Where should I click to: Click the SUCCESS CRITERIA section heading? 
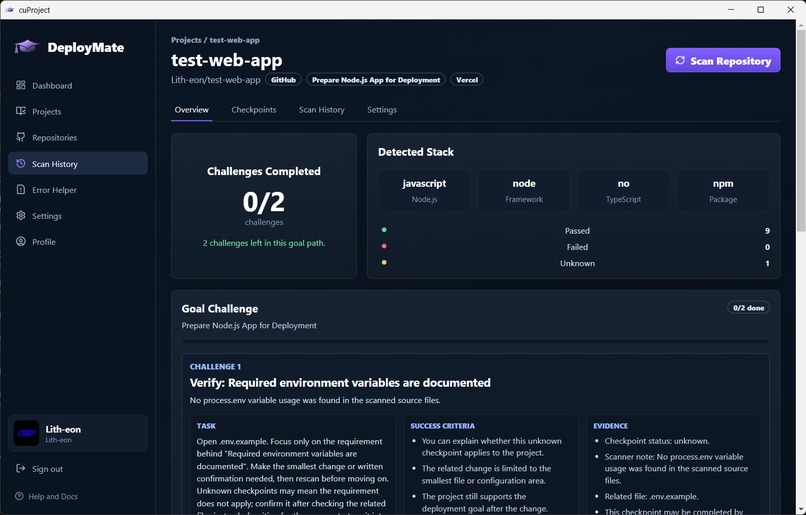pyautogui.click(x=443, y=426)
